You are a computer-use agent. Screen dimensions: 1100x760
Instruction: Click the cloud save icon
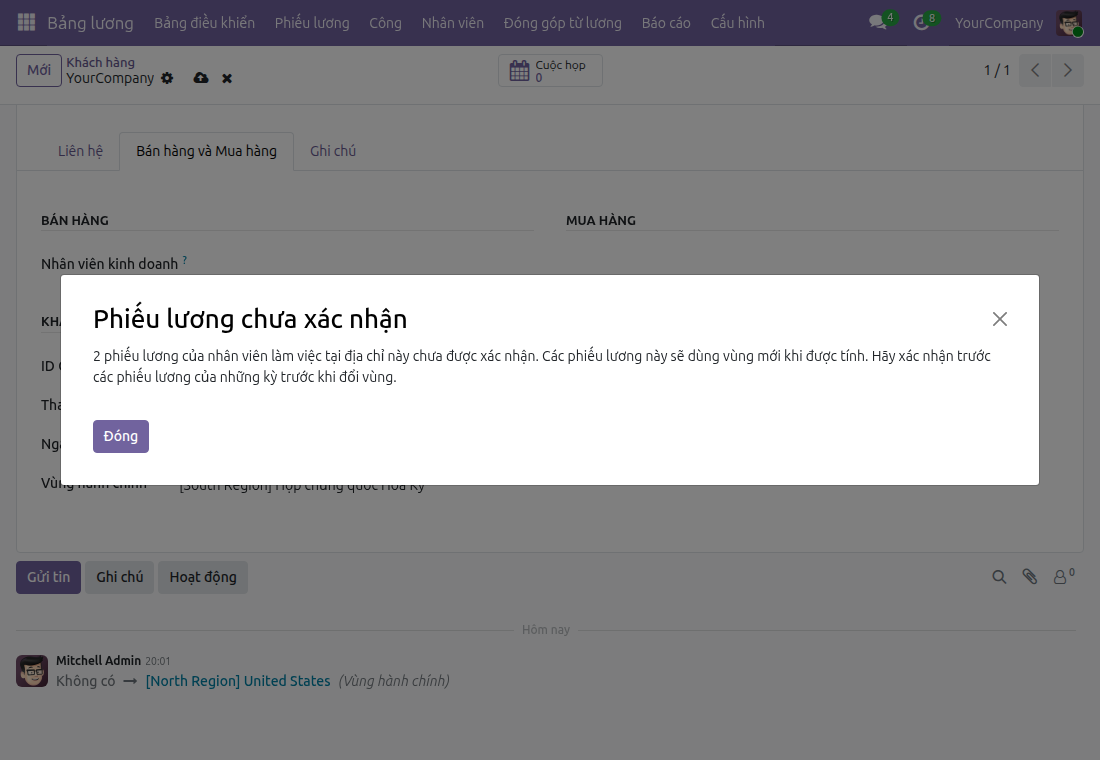point(201,78)
